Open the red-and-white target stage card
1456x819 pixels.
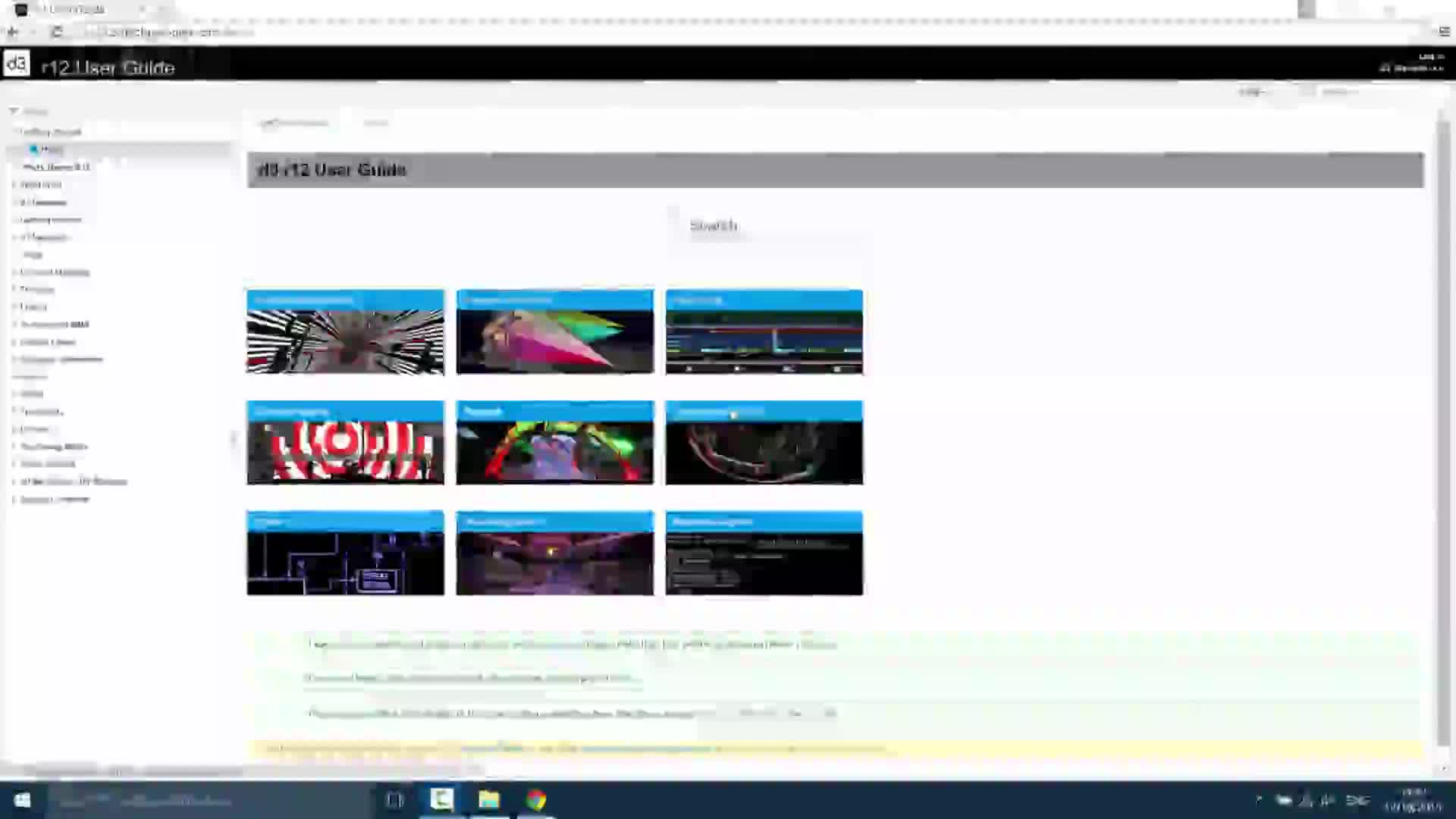coord(345,443)
